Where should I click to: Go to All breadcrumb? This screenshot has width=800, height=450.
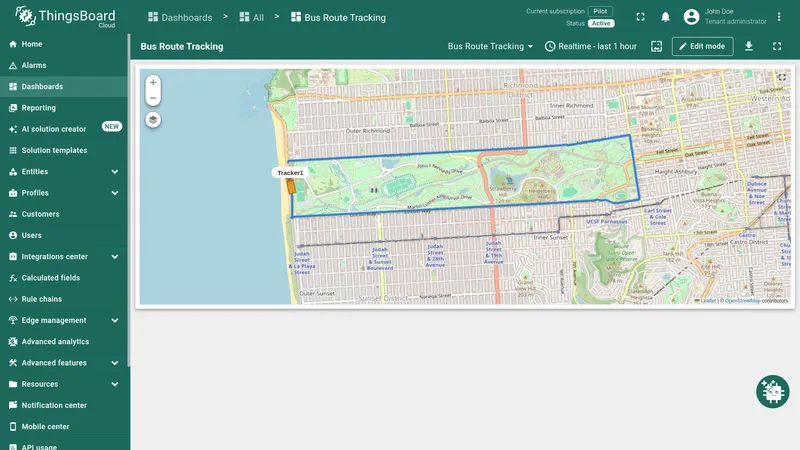[x=252, y=17]
